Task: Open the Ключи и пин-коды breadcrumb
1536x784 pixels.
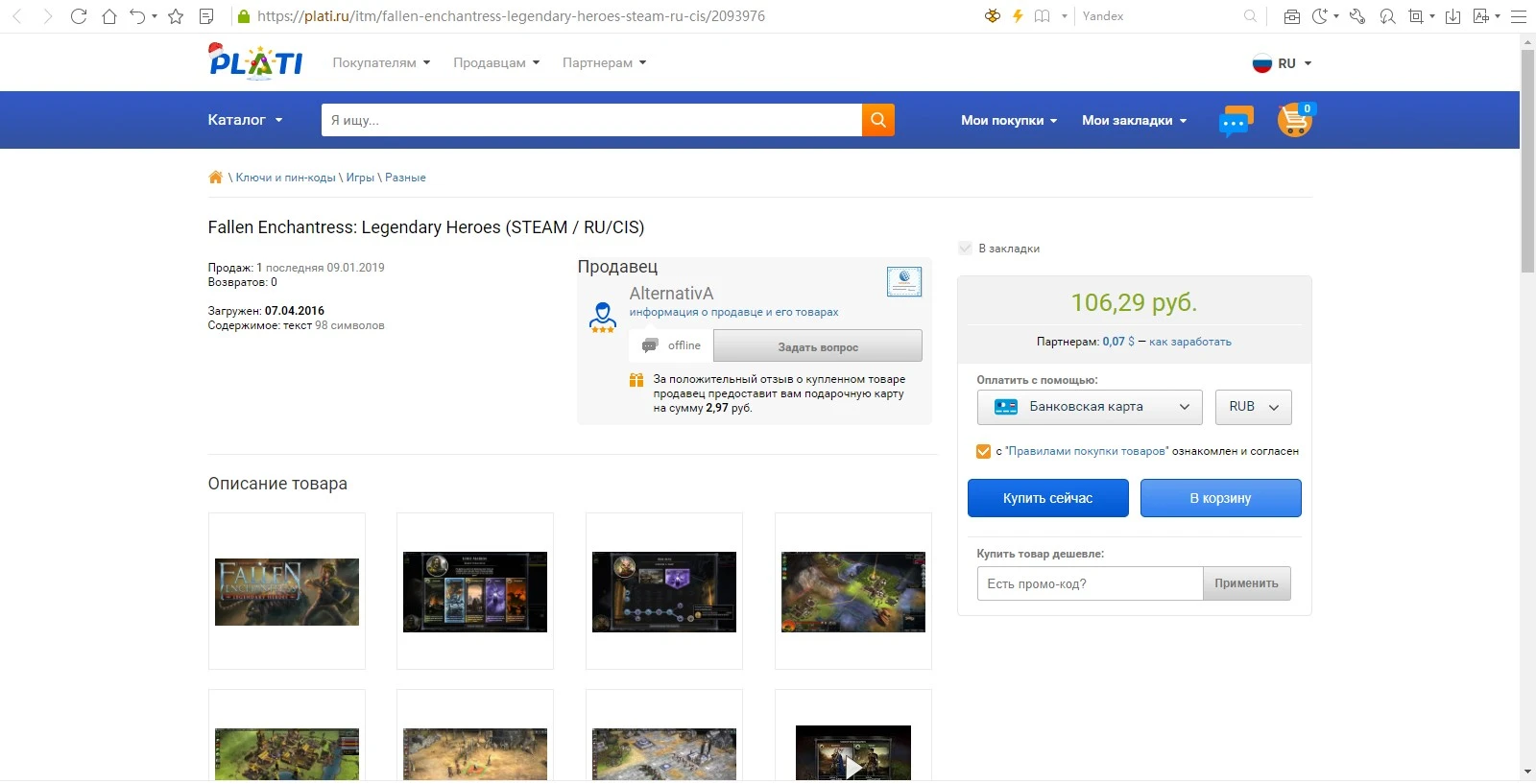Action: (x=286, y=178)
